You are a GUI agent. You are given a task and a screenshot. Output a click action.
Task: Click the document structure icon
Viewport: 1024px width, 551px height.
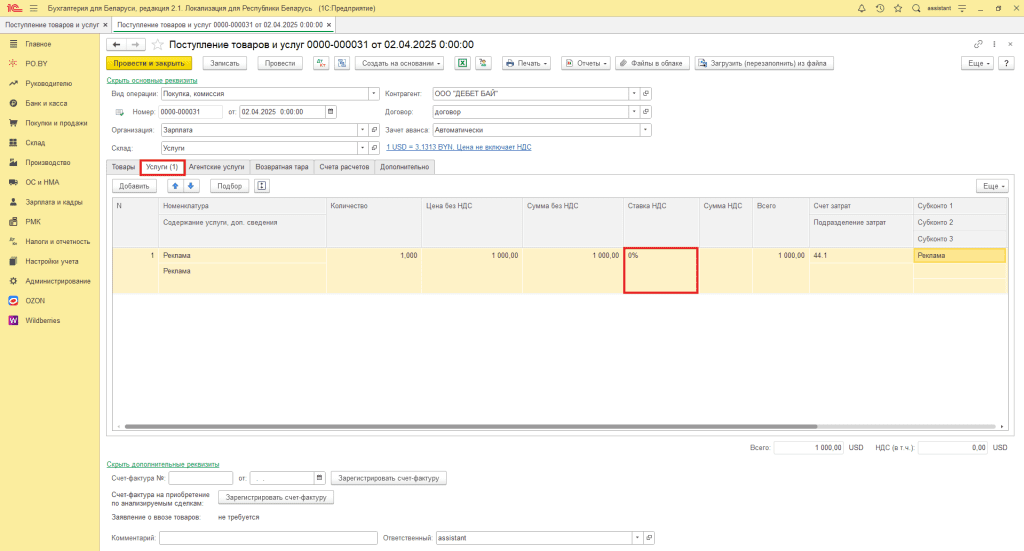tap(342, 63)
